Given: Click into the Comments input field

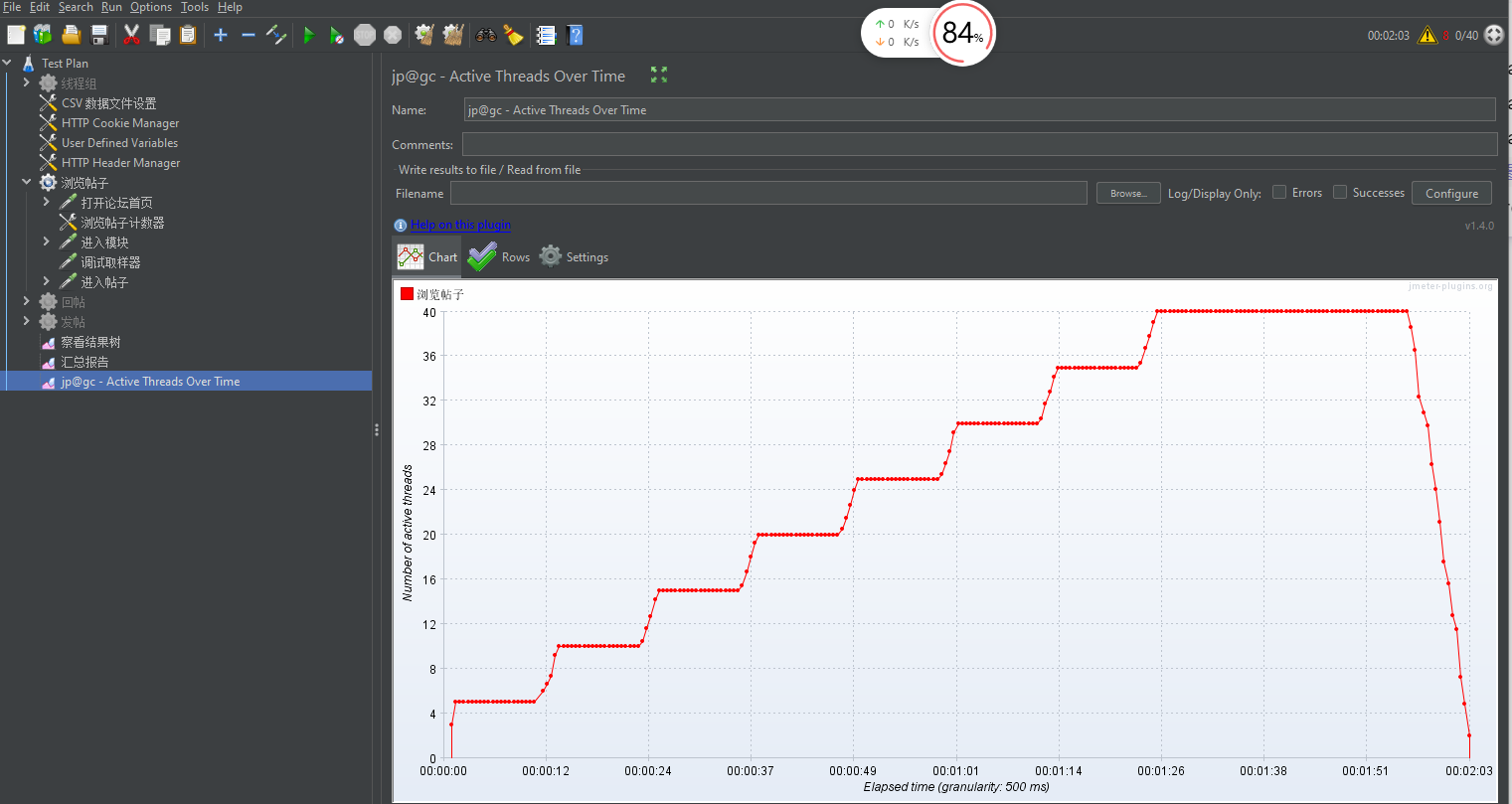Looking at the screenshot, I should pyautogui.click(x=980, y=144).
